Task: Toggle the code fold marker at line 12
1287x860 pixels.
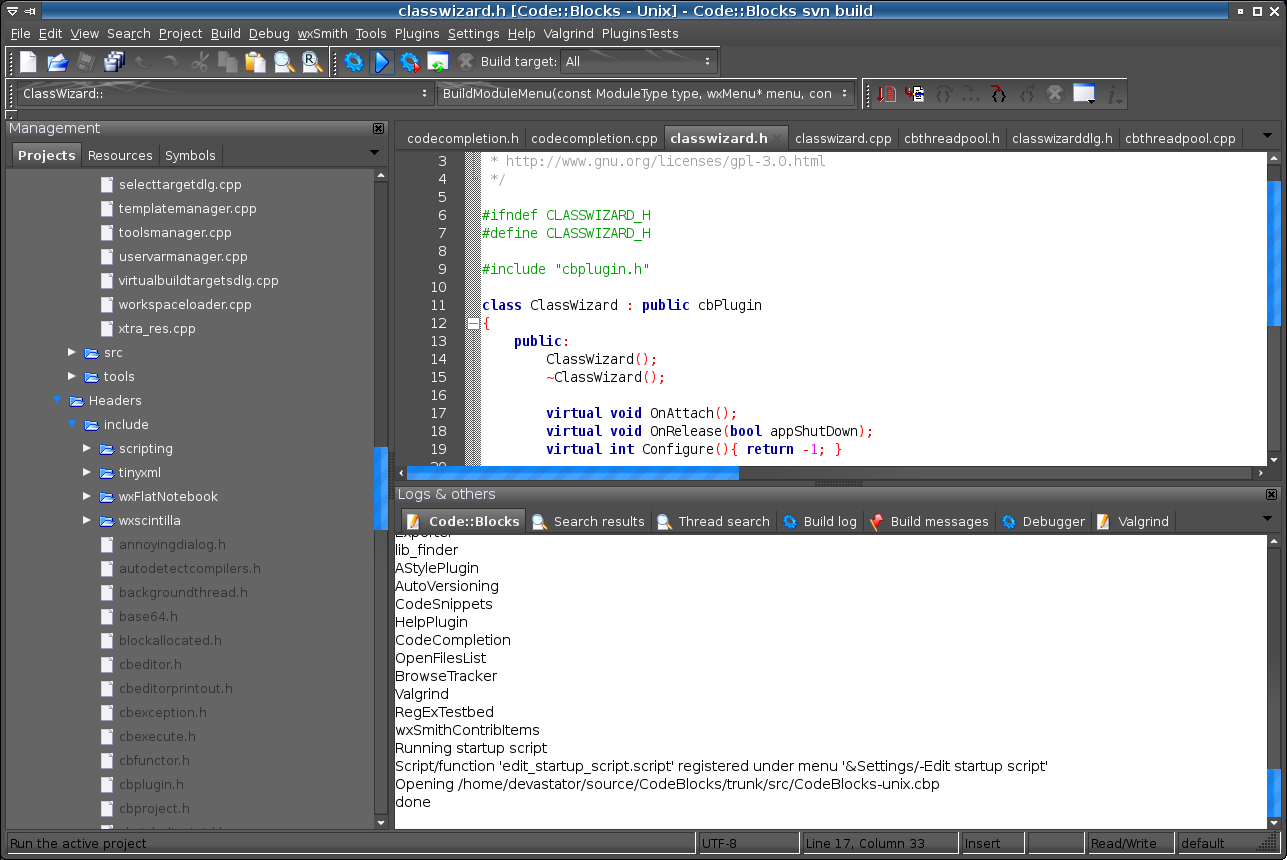Action: pyautogui.click(x=473, y=323)
